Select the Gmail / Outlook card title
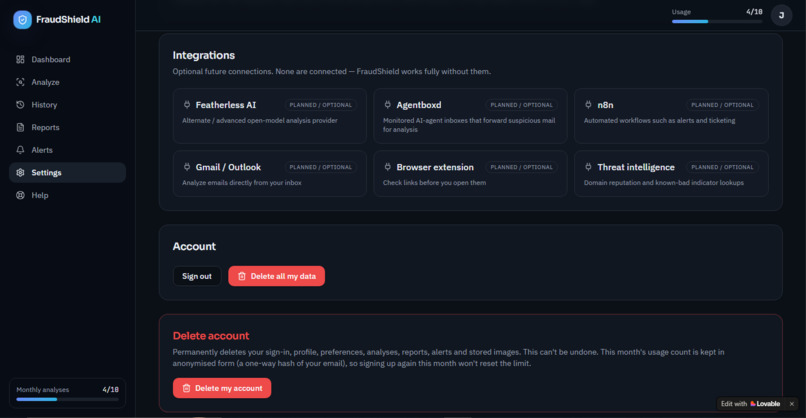This screenshot has height=418, width=806. coord(228,167)
